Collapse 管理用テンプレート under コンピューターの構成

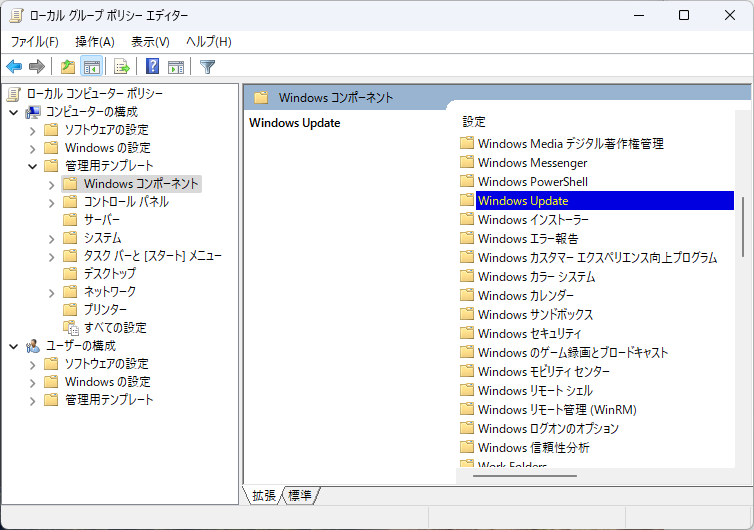(32, 166)
